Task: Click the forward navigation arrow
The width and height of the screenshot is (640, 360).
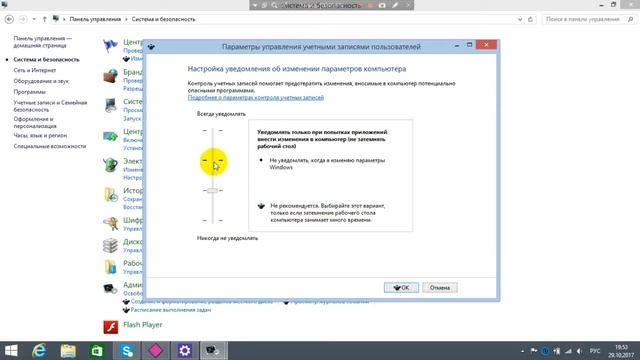Action: click(23, 19)
